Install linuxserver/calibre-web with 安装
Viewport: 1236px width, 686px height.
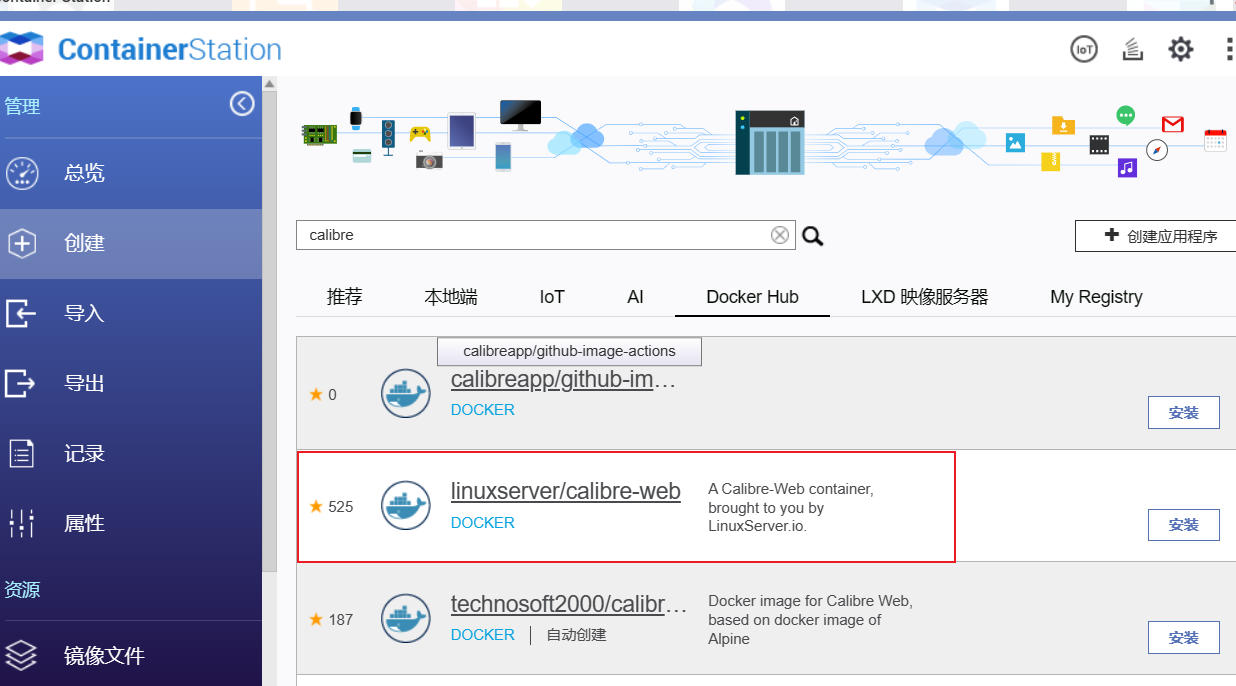tap(1184, 524)
